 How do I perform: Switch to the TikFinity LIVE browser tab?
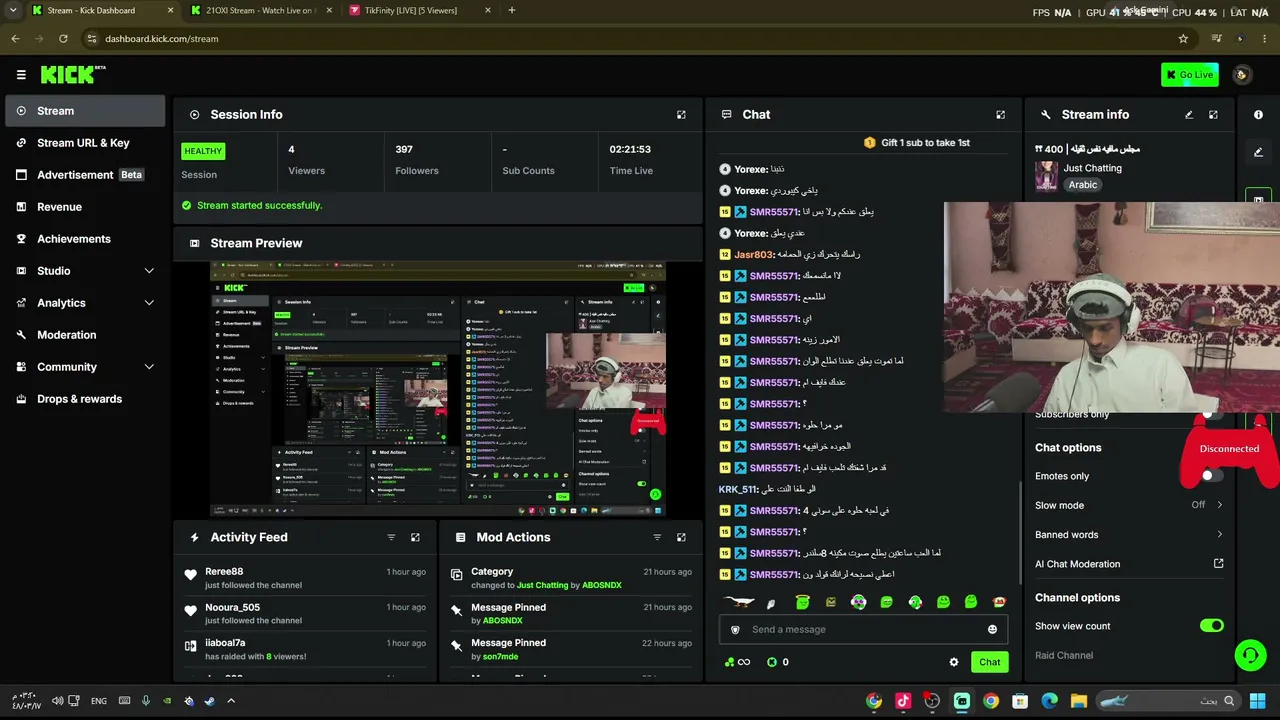[x=419, y=11]
